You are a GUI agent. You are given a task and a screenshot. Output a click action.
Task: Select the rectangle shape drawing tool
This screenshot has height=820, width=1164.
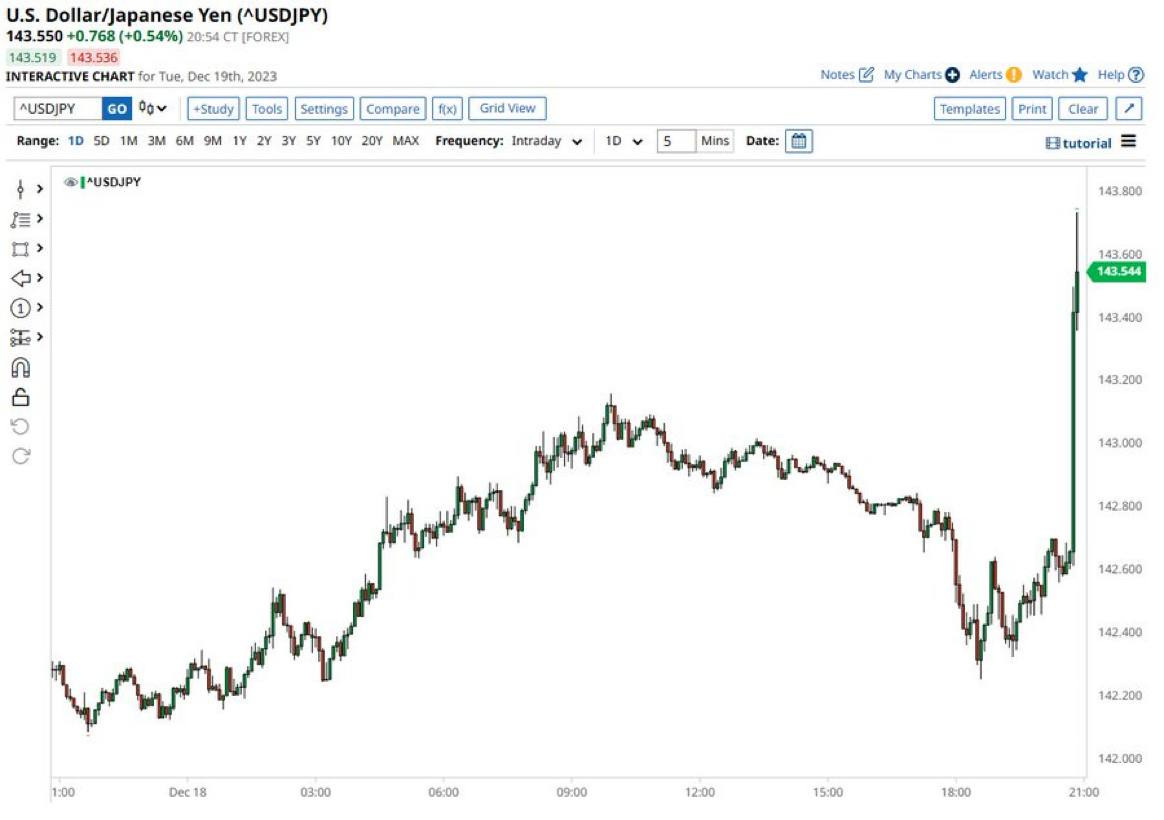coord(20,249)
